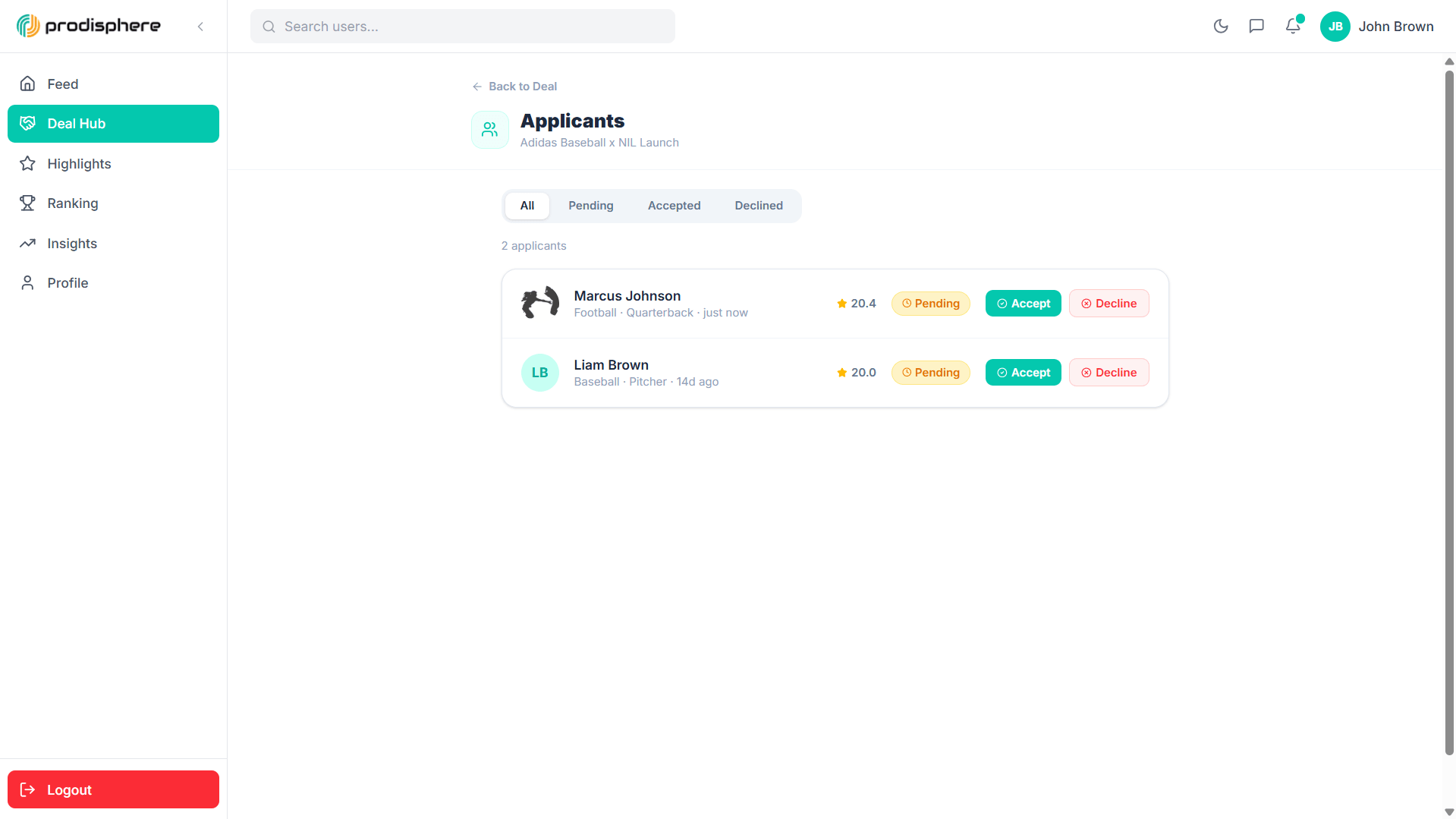
Task: Switch to the Pending tab
Action: point(590,205)
